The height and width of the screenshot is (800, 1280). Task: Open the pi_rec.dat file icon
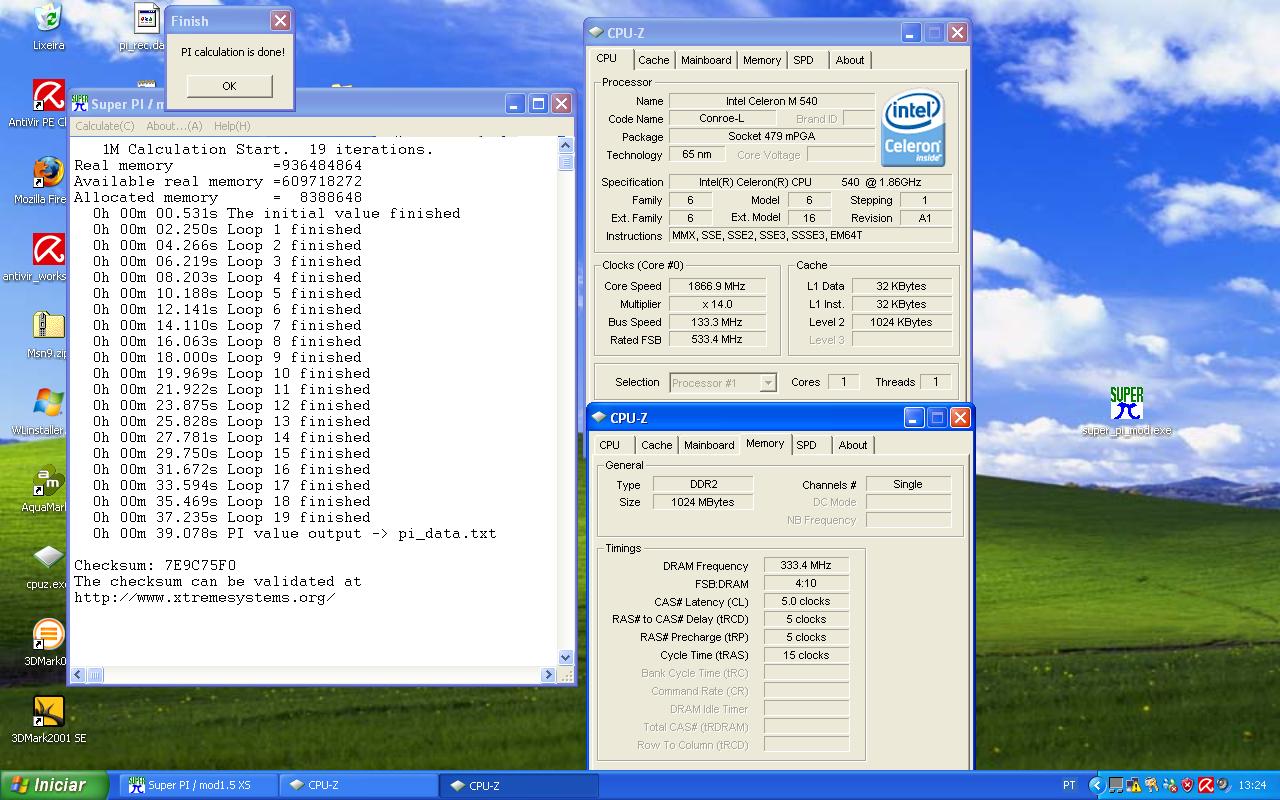pyautogui.click(x=146, y=27)
